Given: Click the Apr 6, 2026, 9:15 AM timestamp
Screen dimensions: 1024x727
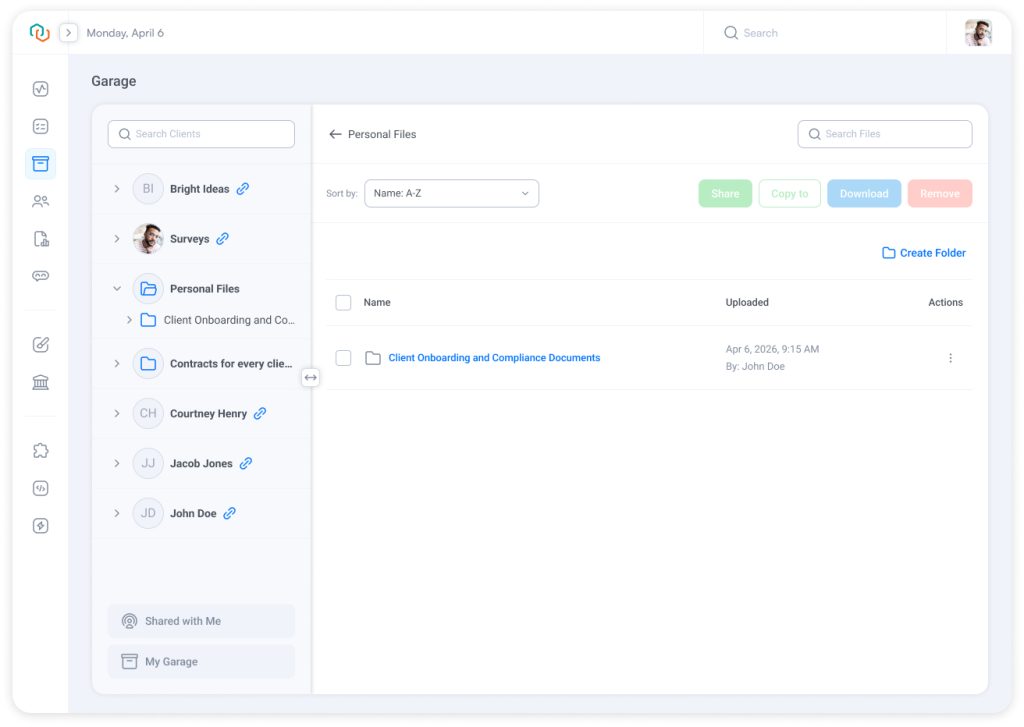Looking at the screenshot, I should pos(772,349).
